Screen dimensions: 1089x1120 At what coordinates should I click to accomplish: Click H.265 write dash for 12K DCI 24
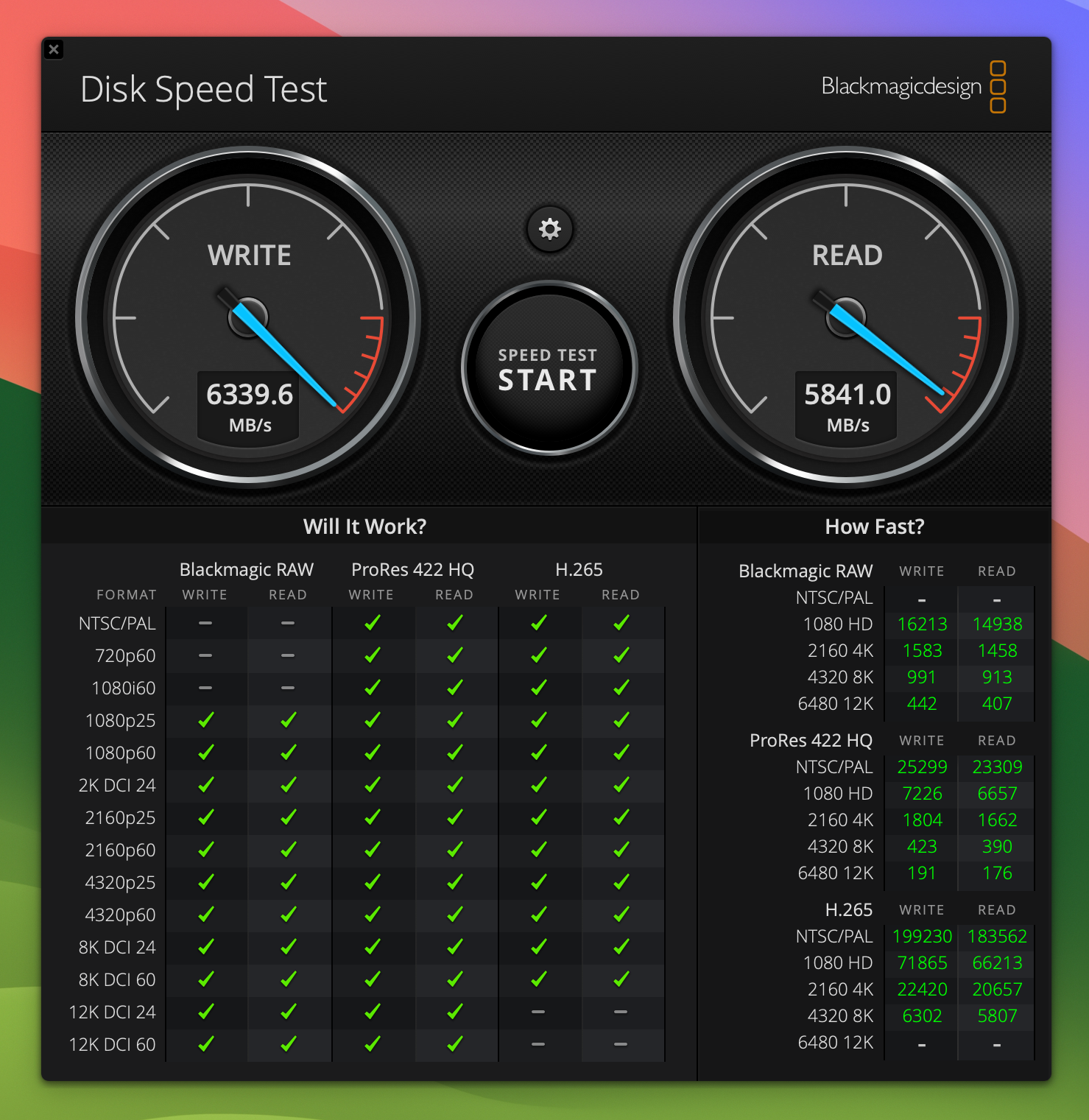point(538,1012)
